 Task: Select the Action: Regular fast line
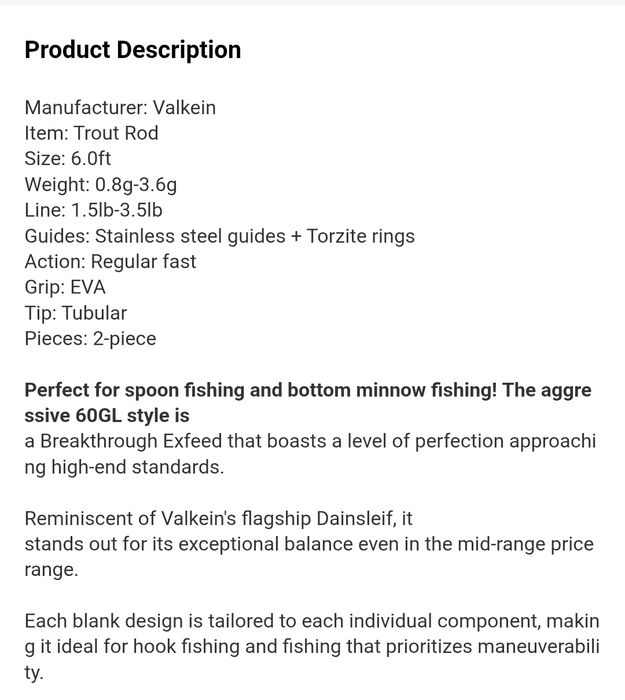[x=110, y=262]
